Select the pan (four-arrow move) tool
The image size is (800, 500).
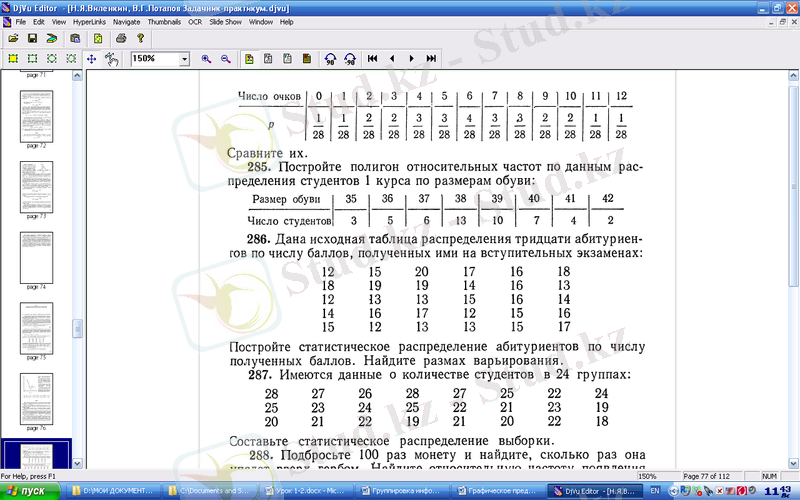[91, 59]
